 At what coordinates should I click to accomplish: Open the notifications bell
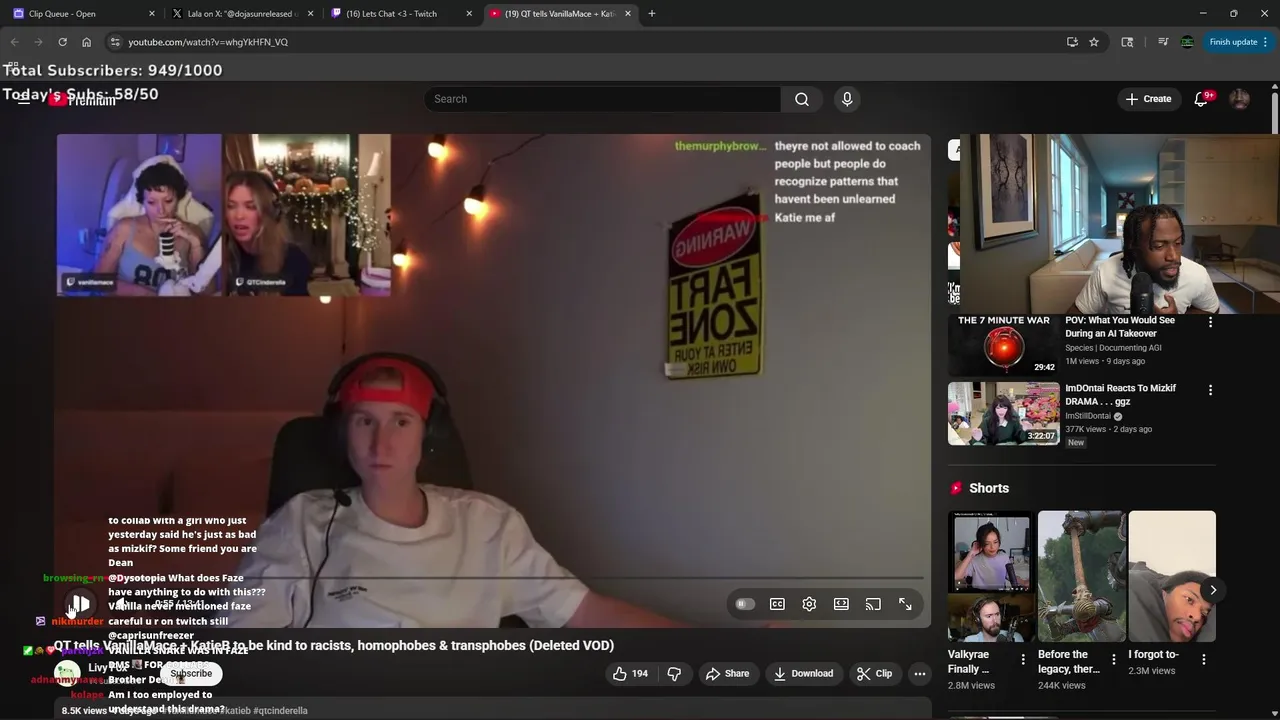pos(1201,99)
